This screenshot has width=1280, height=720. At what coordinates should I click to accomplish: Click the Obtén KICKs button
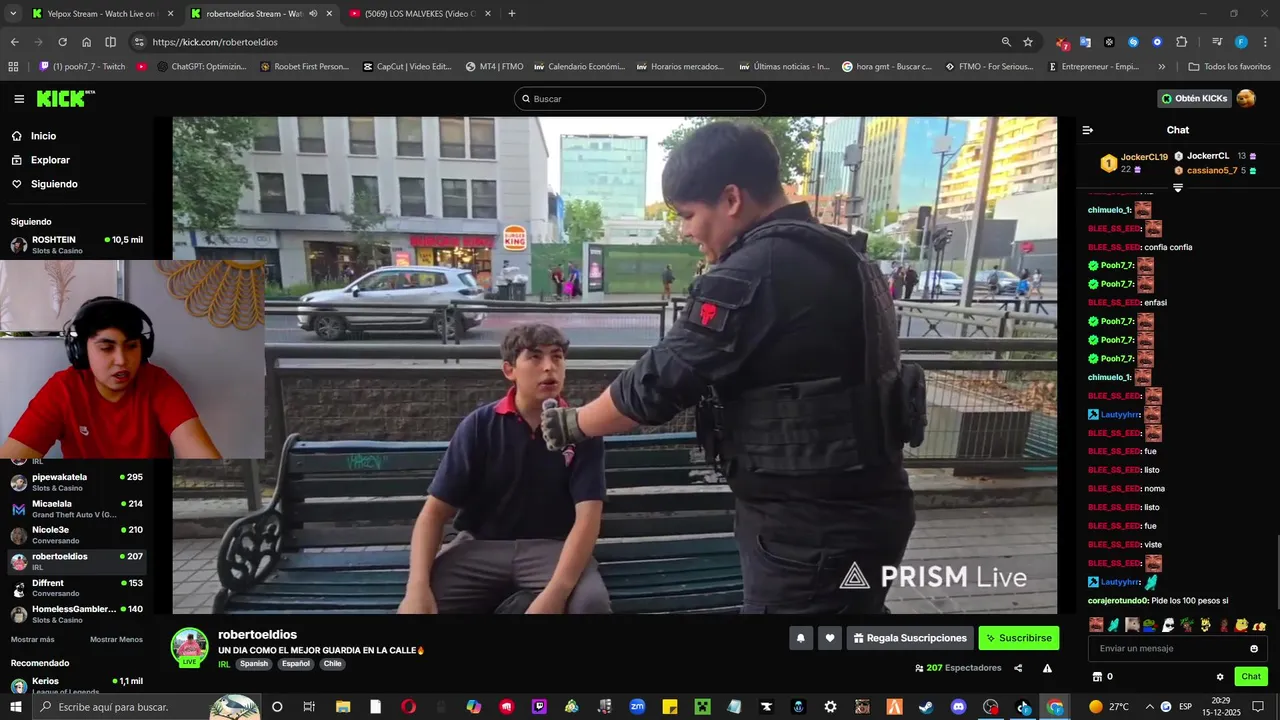[x=1194, y=99]
